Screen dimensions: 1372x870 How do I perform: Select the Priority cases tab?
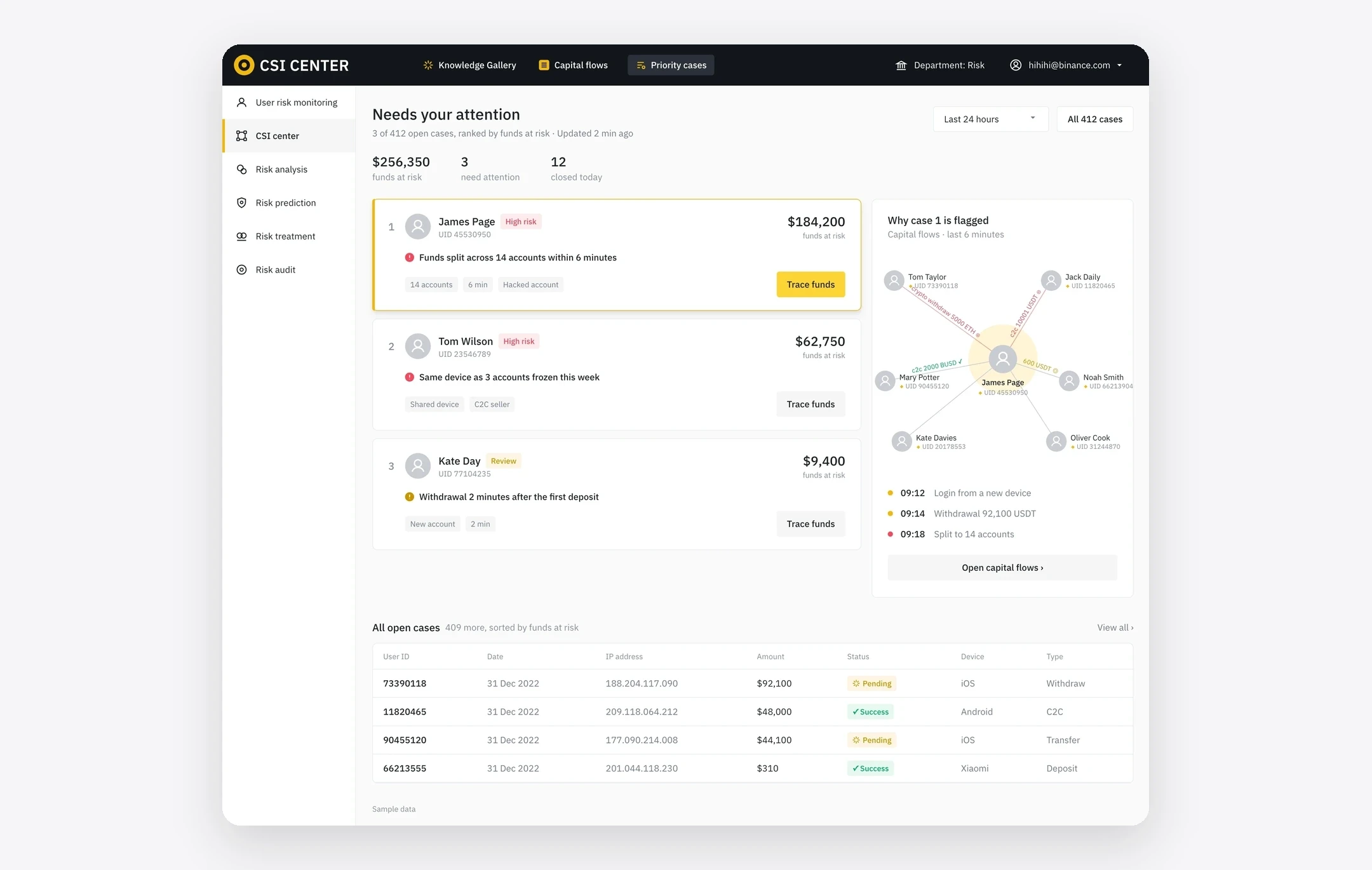(x=671, y=65)
